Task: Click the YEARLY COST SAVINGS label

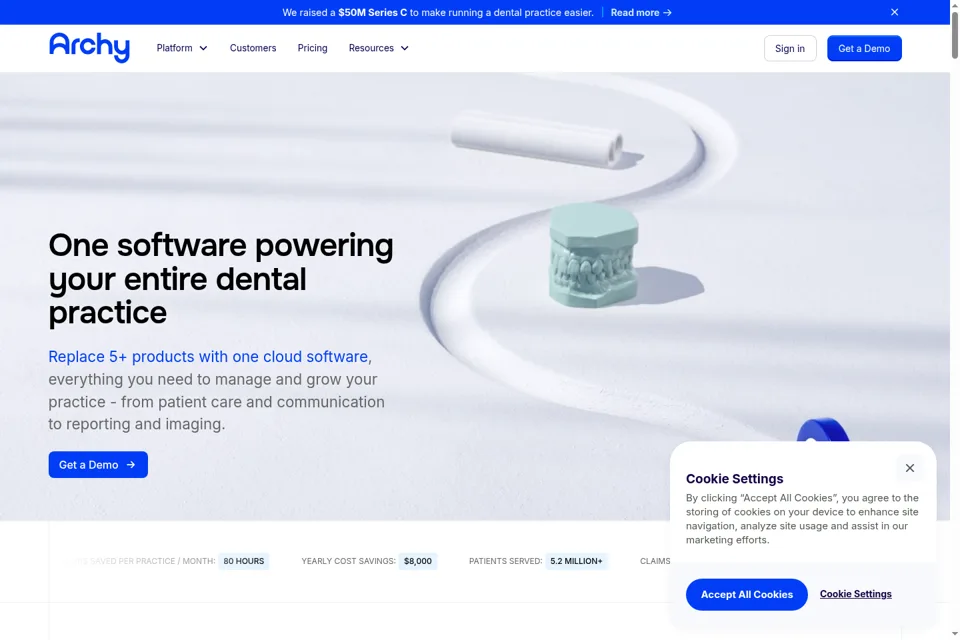Action: coord(348,561)
